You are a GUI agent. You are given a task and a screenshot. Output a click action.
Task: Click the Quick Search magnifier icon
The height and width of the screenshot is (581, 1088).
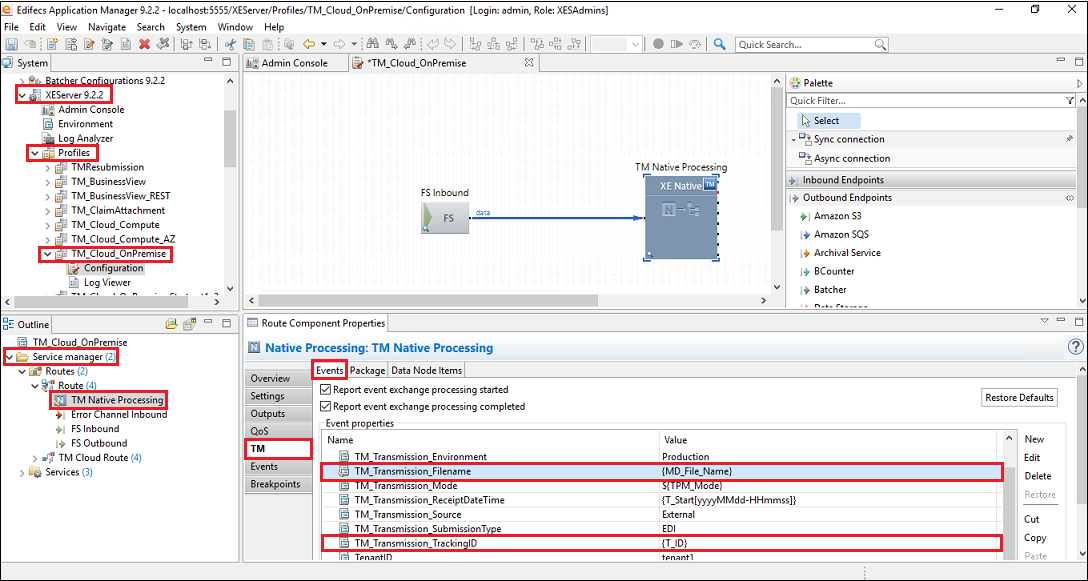880,44
